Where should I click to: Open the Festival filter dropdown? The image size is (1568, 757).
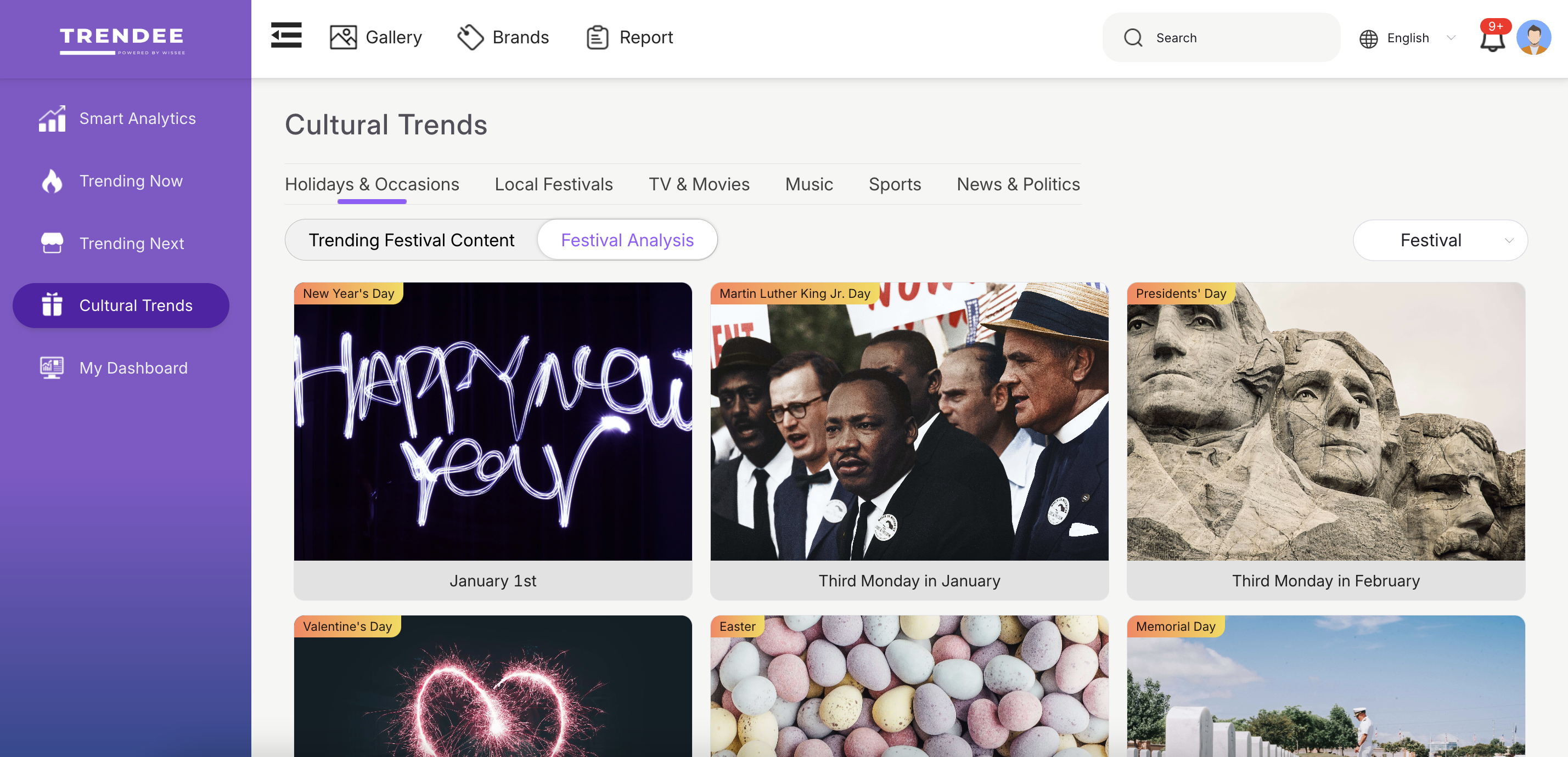[x=1440, y=240]
